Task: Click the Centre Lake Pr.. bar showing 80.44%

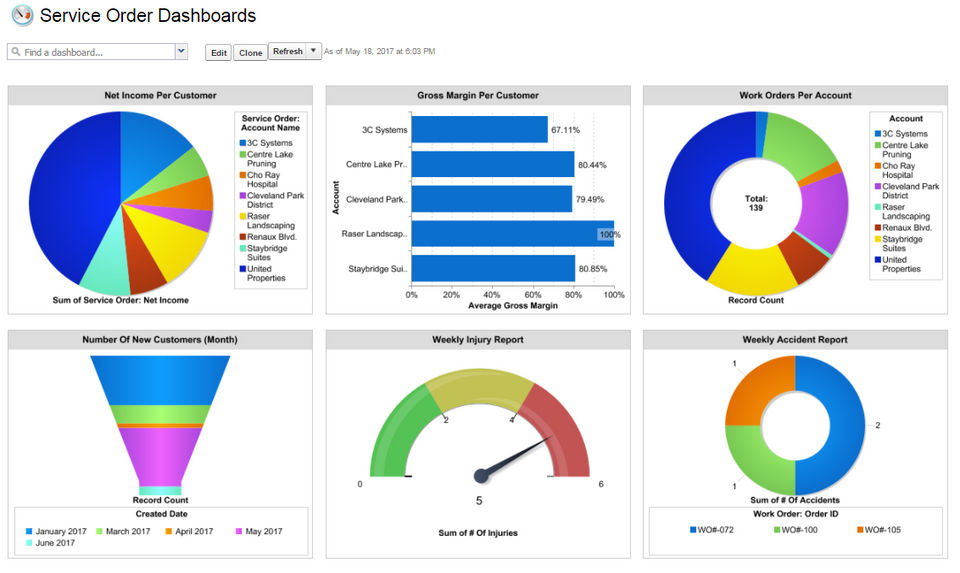Action: [x=493, y=164]
